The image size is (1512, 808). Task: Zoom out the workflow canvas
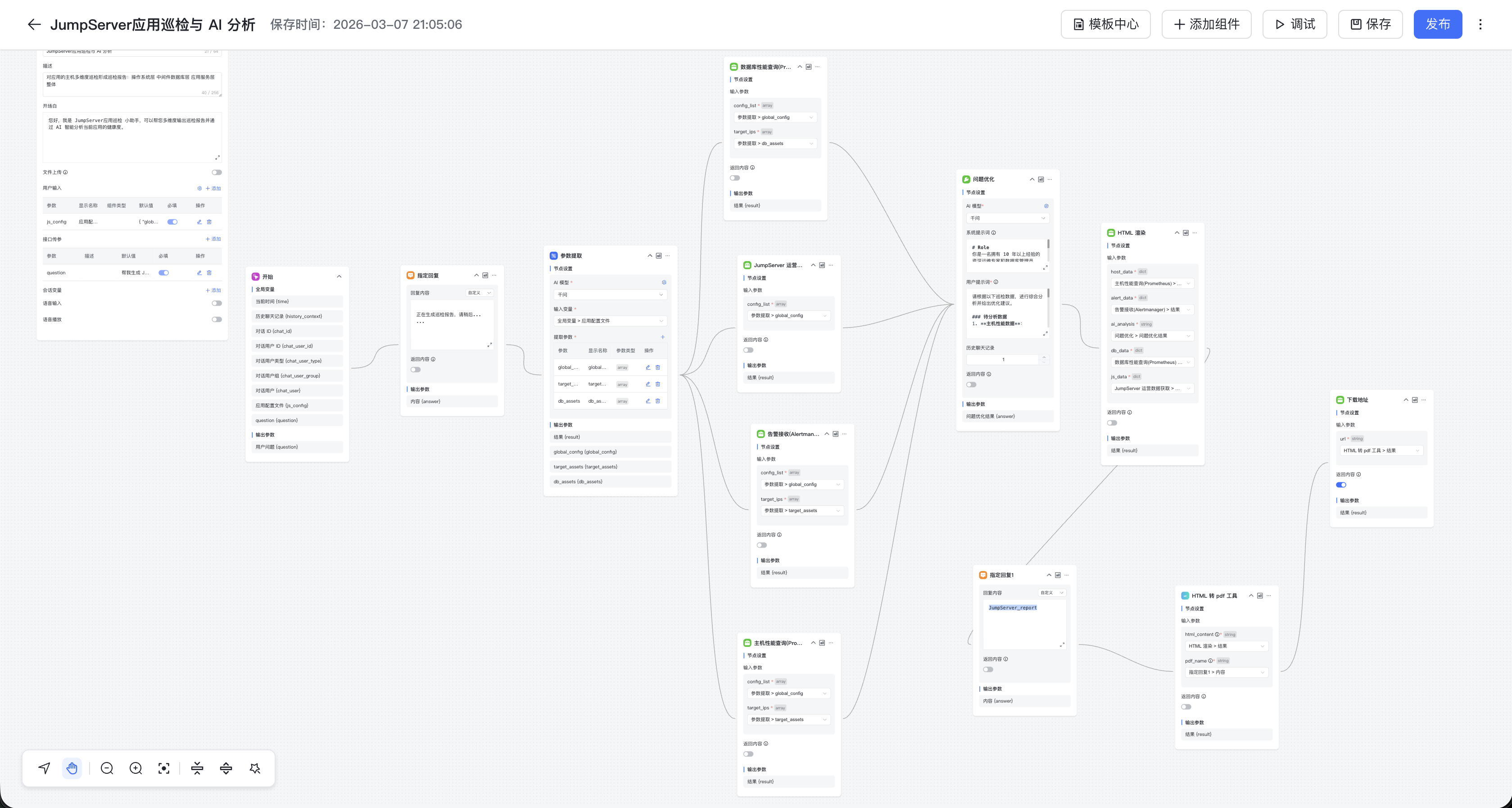[107, 768]
